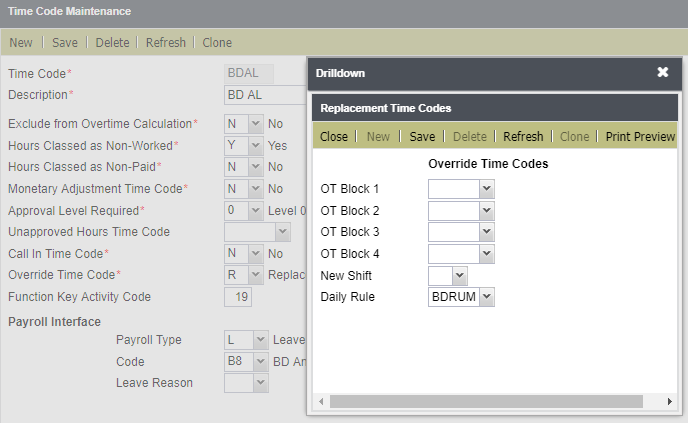
Task: Click the right scroll arrow in Drilldown
Action: click(x=670, y=401)
